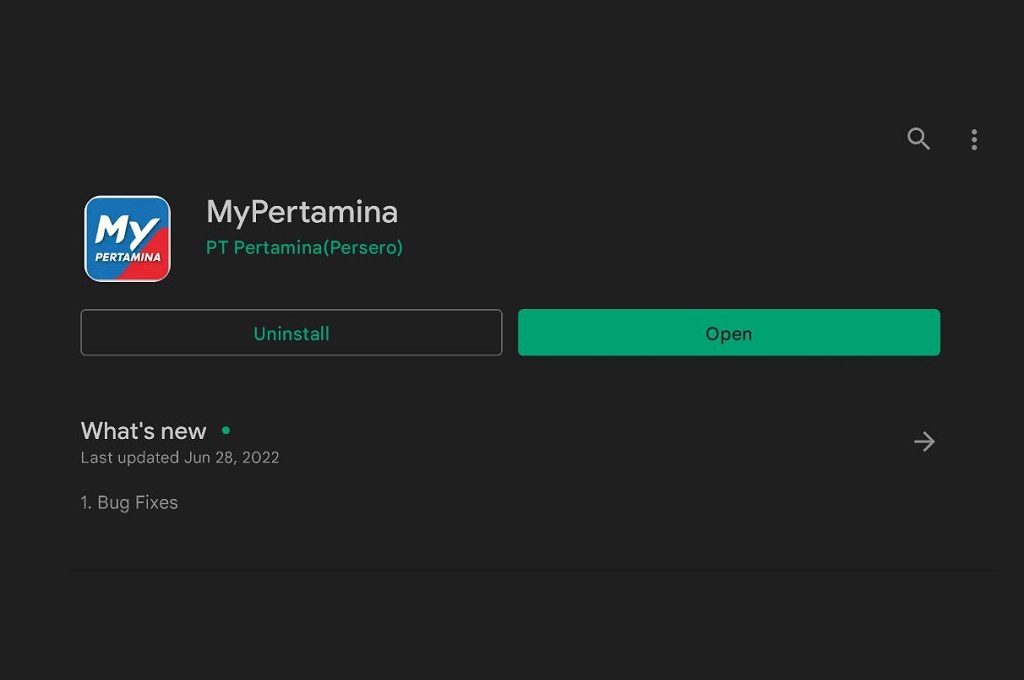Image resolution: width=1024 pixels, height=680 pixels.
Task: Expand What's new with arrow
Action: [x=924, y=442]
